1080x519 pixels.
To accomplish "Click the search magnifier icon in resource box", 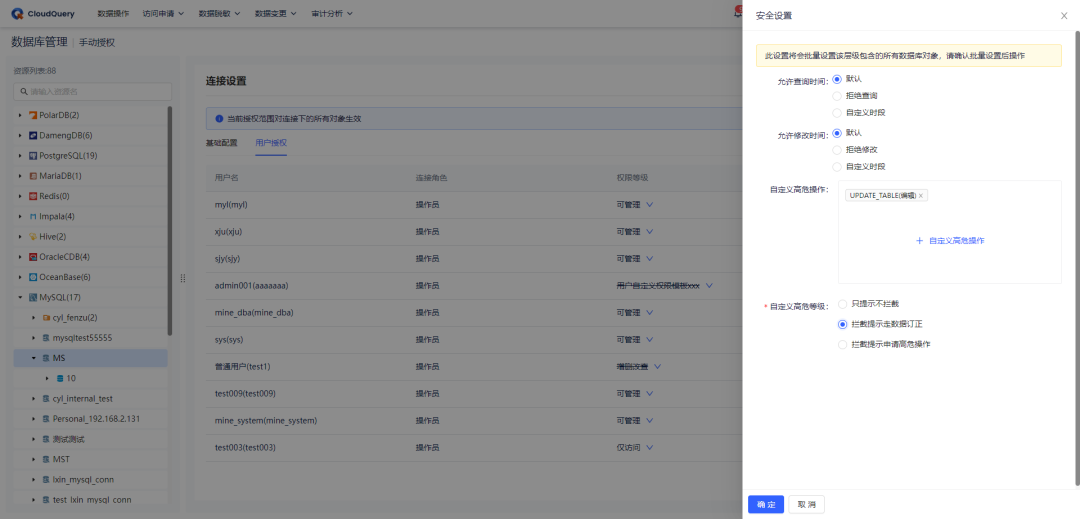I will pos(24,92).
